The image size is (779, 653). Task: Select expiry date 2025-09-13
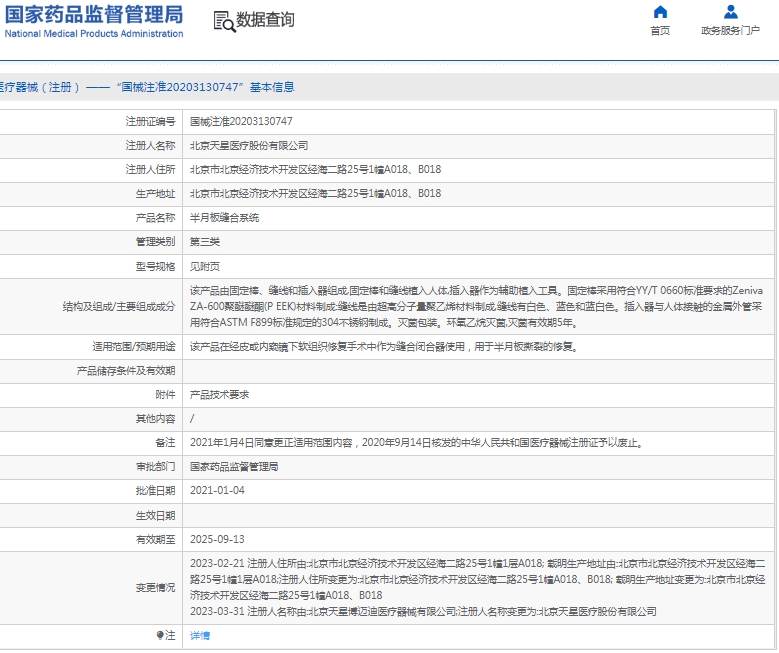[x=217, y=539]
